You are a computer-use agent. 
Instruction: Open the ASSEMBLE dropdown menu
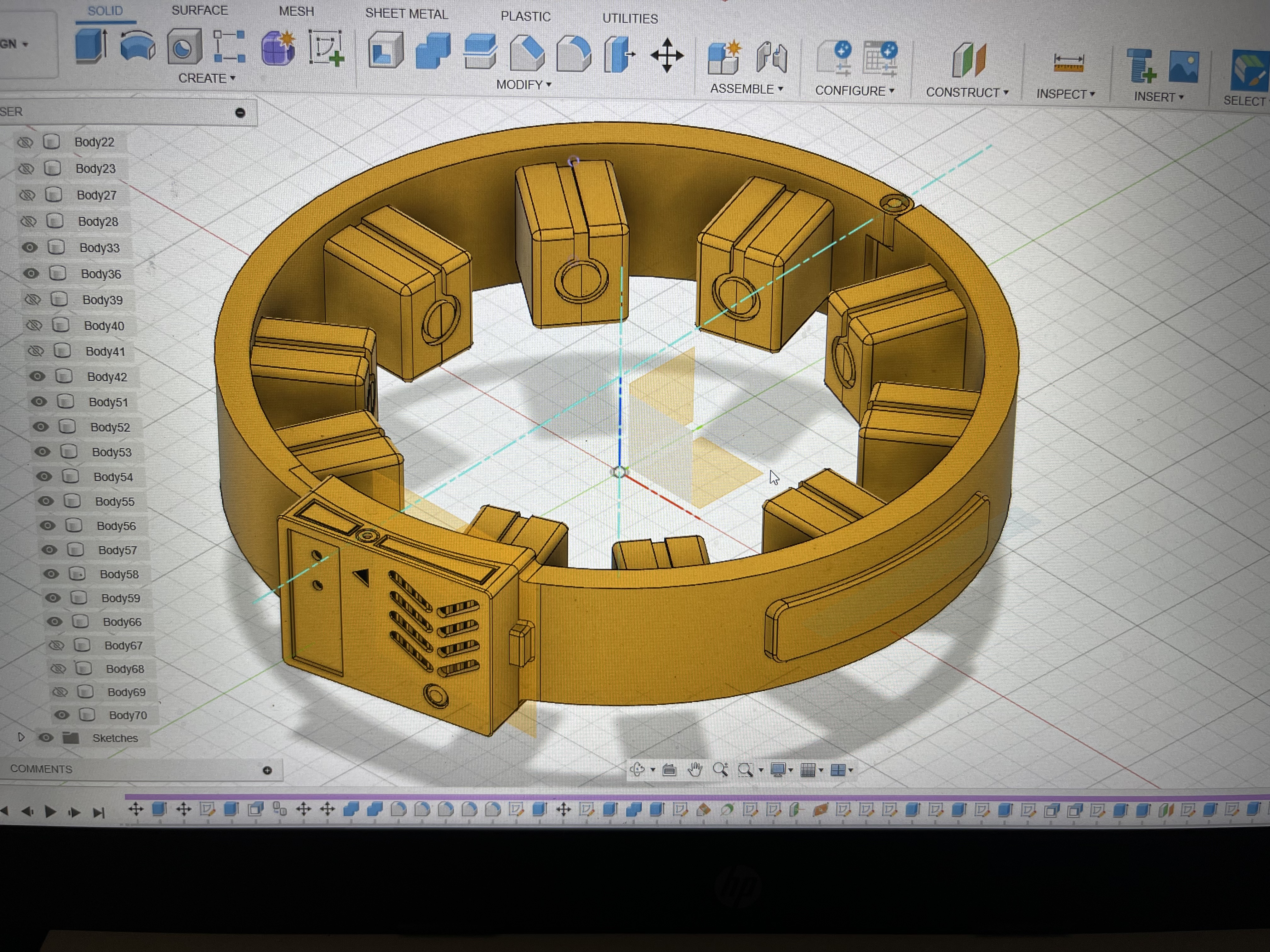(747, 89)
